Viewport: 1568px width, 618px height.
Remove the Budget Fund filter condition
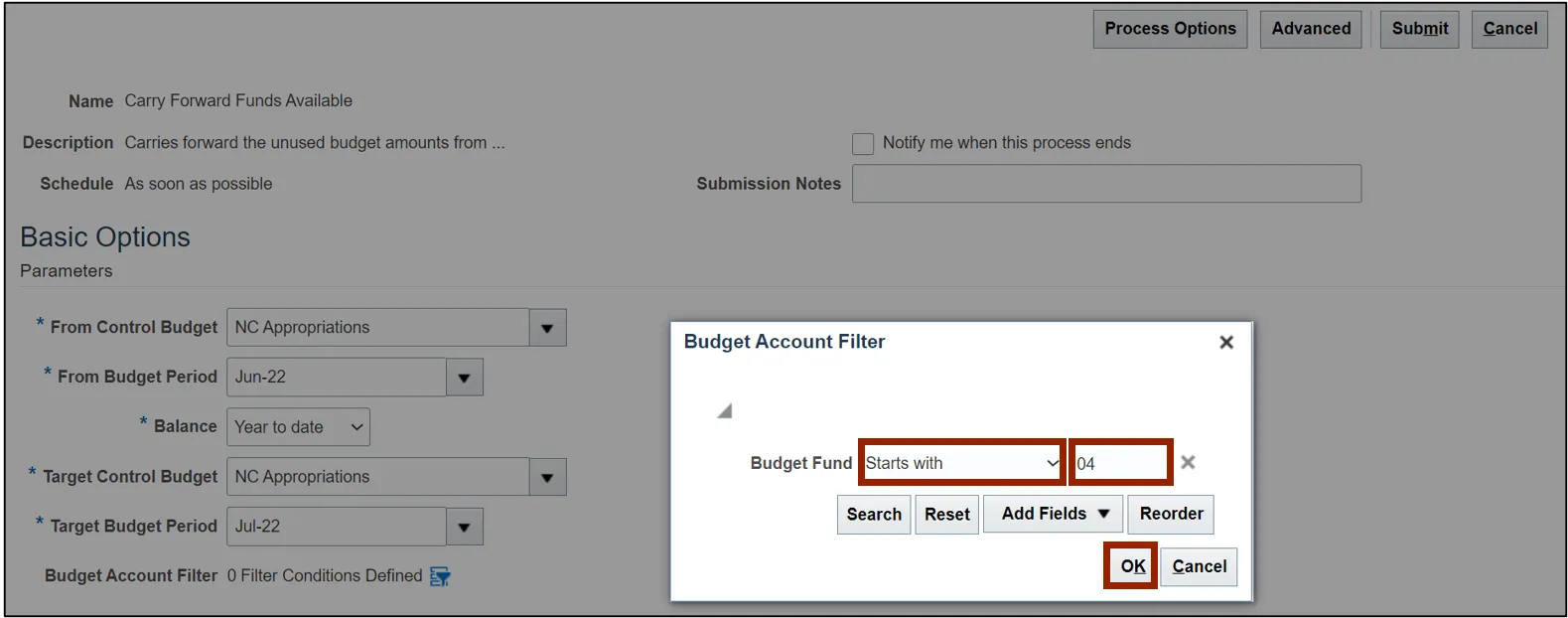(x=1188, y=462)
